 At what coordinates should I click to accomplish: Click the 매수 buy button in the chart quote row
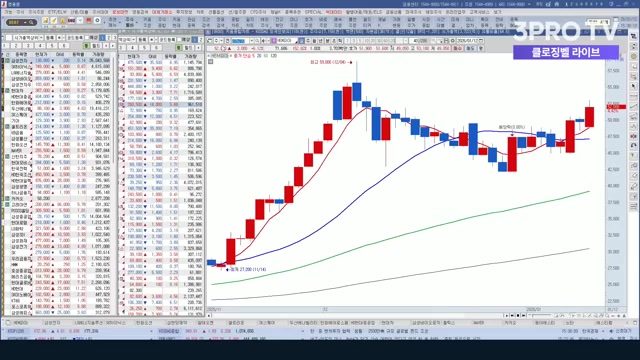tap(457, 48)
